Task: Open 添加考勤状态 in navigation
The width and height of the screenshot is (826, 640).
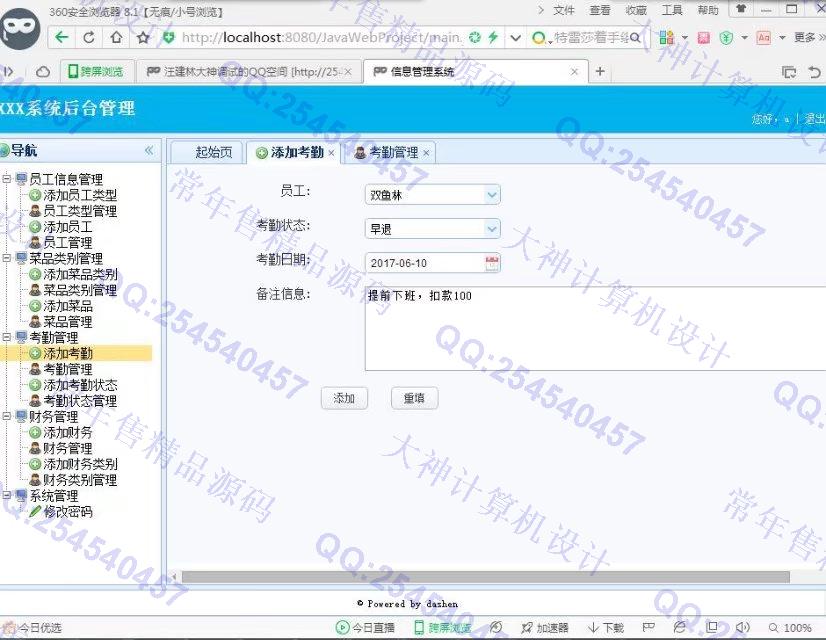Action: [80, 385]
